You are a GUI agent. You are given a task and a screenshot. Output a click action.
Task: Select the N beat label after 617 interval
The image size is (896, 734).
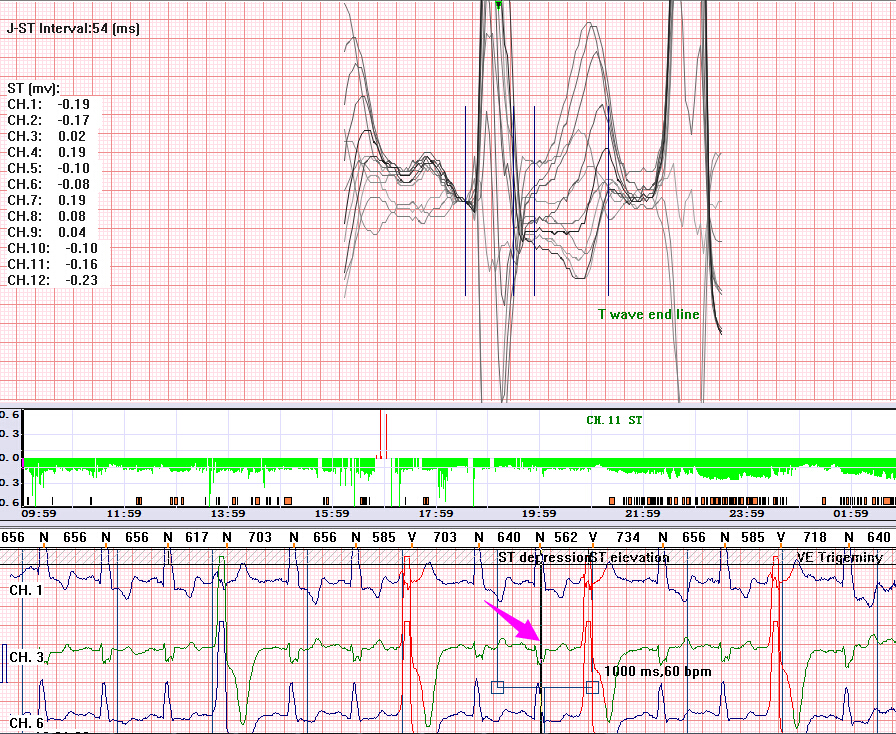click(x=227, y=537)
